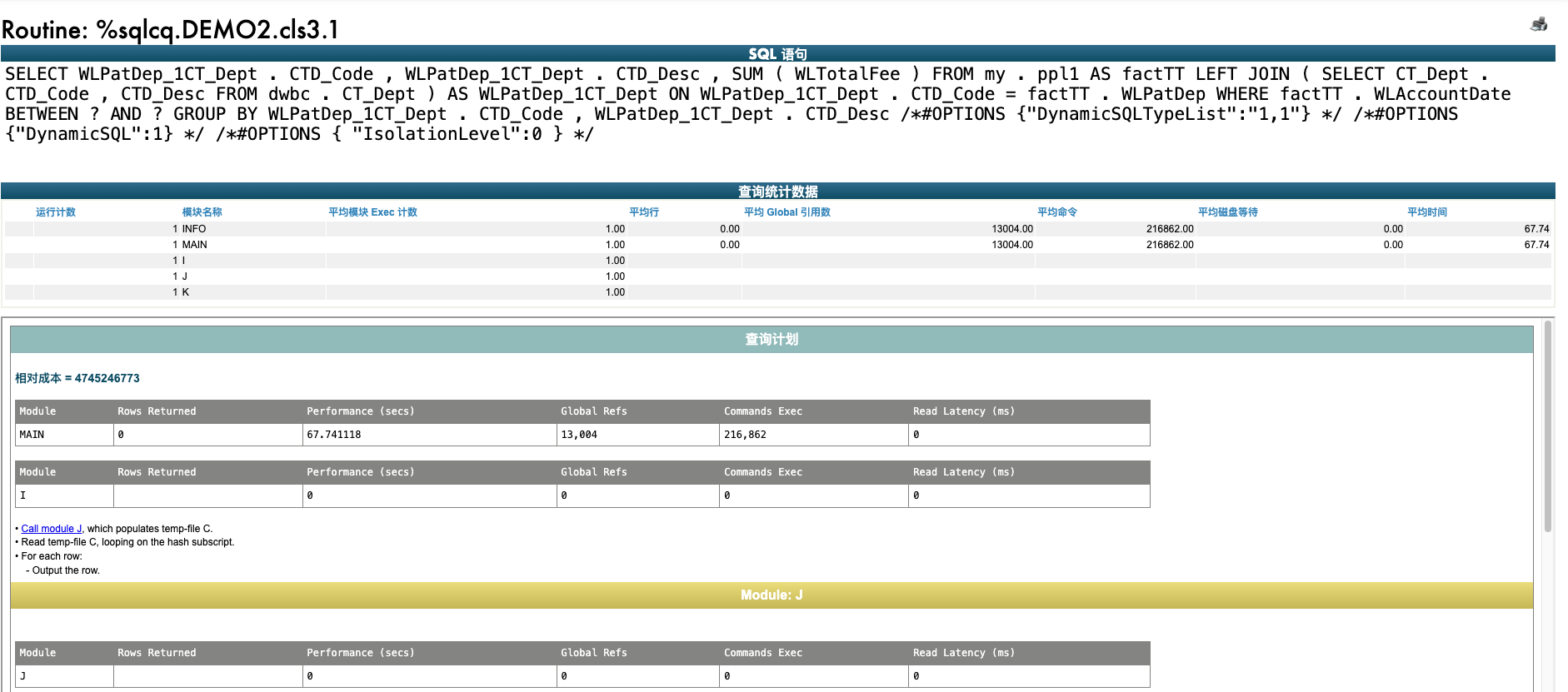Click the K module row in statistics

coord(185,292)
